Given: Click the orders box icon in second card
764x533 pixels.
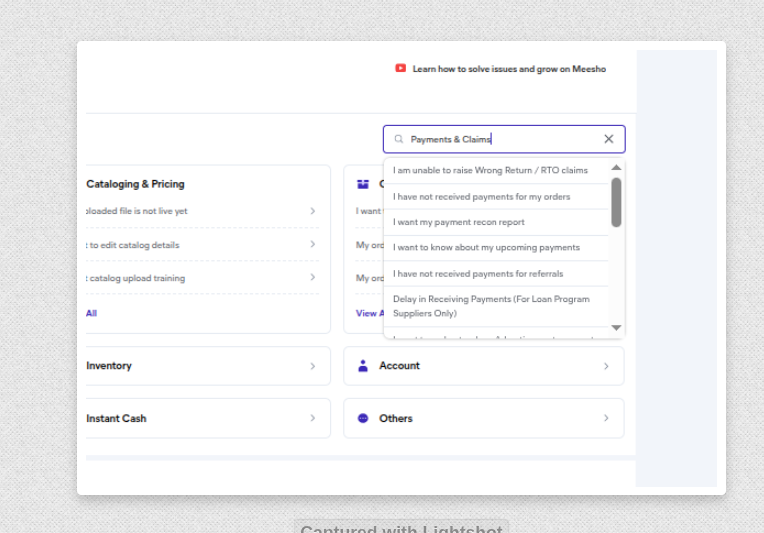Looking at the screenshot, I should pos(363,184).
